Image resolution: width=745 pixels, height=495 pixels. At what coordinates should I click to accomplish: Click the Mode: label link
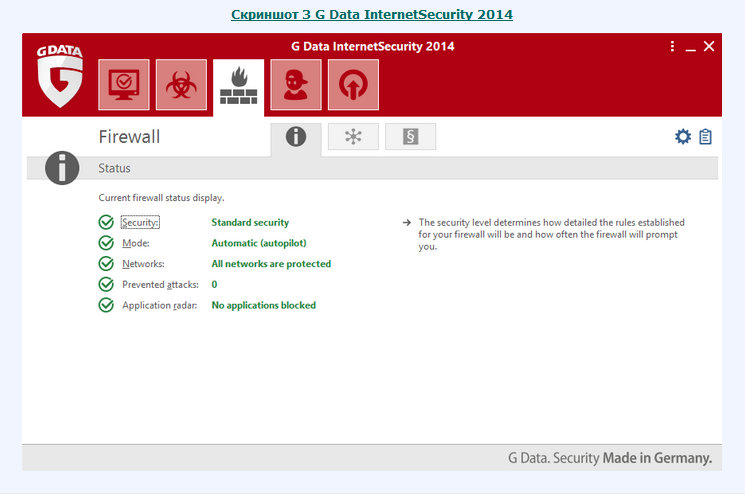pyautogui.click(x=136, y=243)
